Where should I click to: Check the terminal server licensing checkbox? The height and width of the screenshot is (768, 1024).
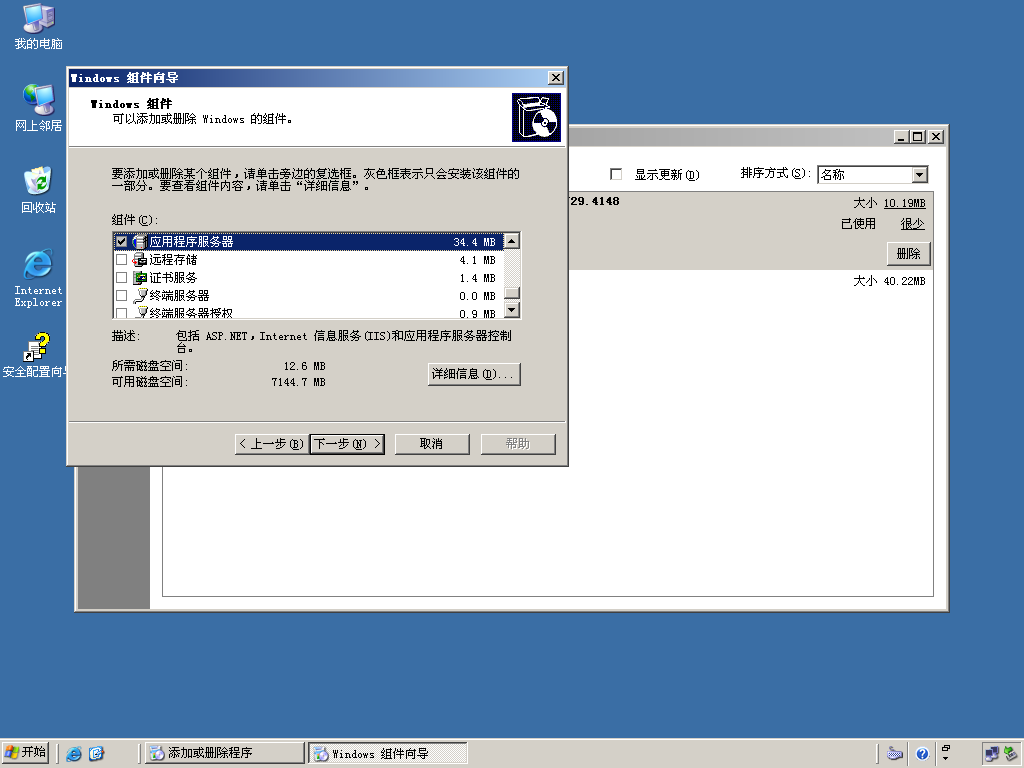coord(121,313)
